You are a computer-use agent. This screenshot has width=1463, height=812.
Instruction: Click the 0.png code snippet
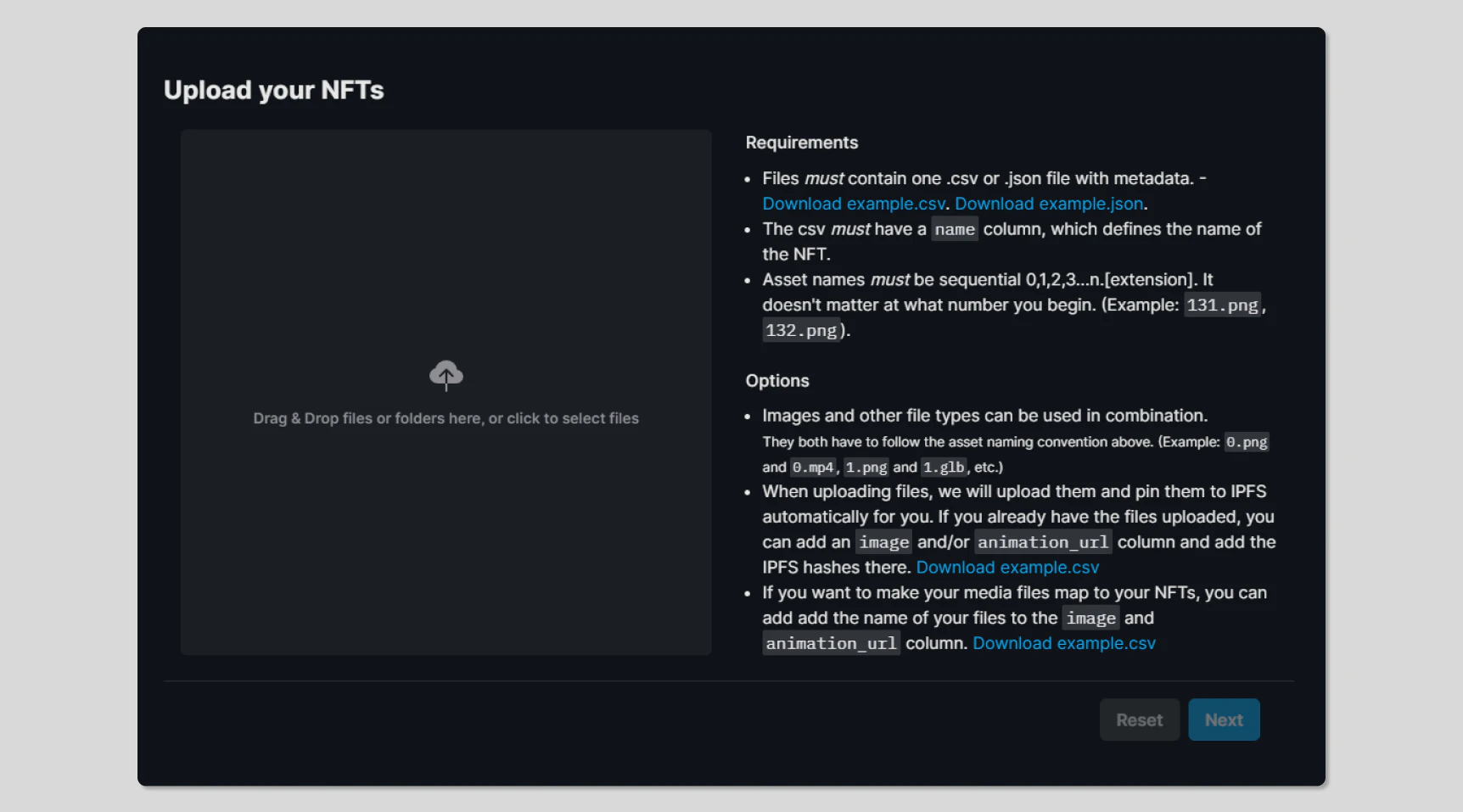click(1247, 442)
